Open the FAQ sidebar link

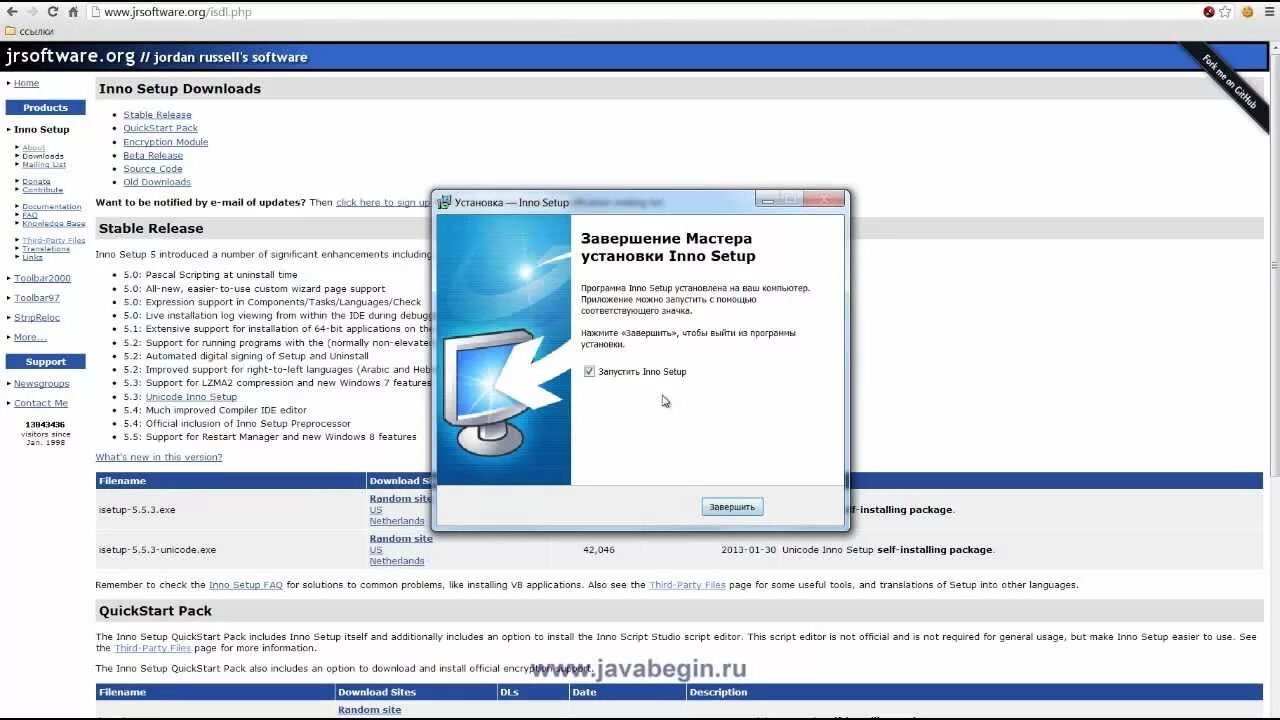30,215
